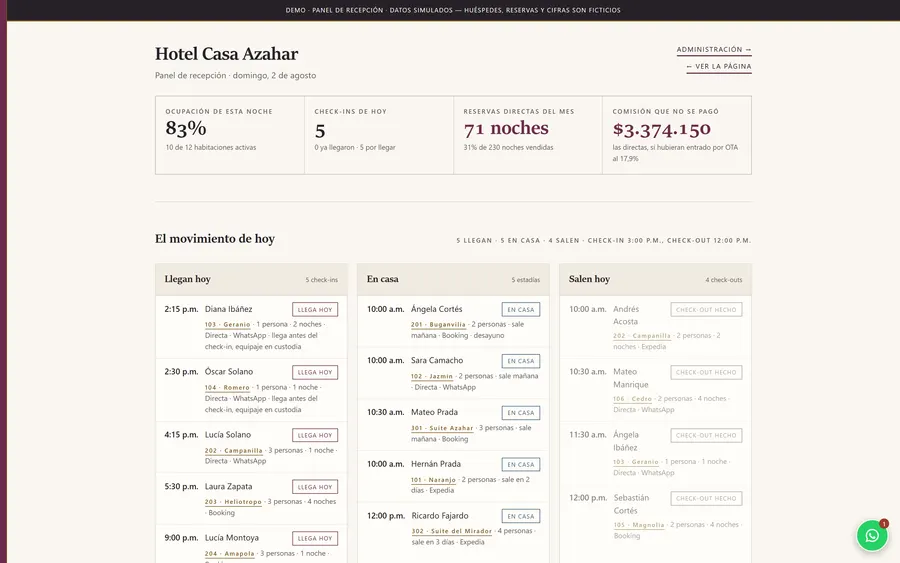This screenshot has width=900, height=563.
Task: Open room link 203 · Heliotropo
Action: coord(233,502)
